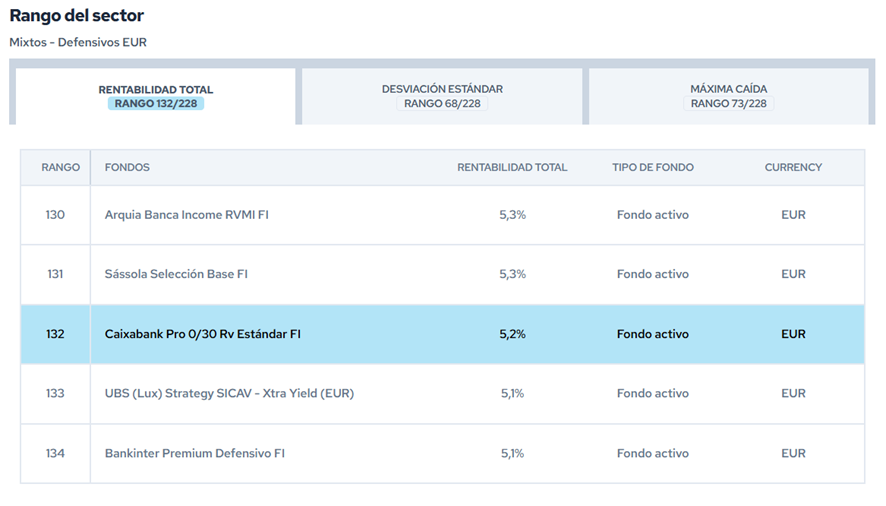
Task: Click the Rango 132/228 badge
Action: click(156, 103)
